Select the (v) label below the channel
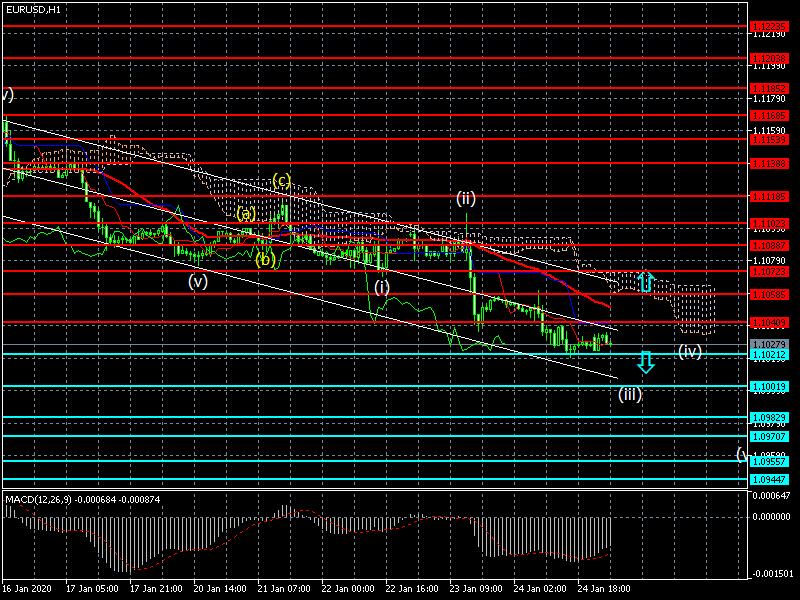800x600 pixels. (198, 281)
